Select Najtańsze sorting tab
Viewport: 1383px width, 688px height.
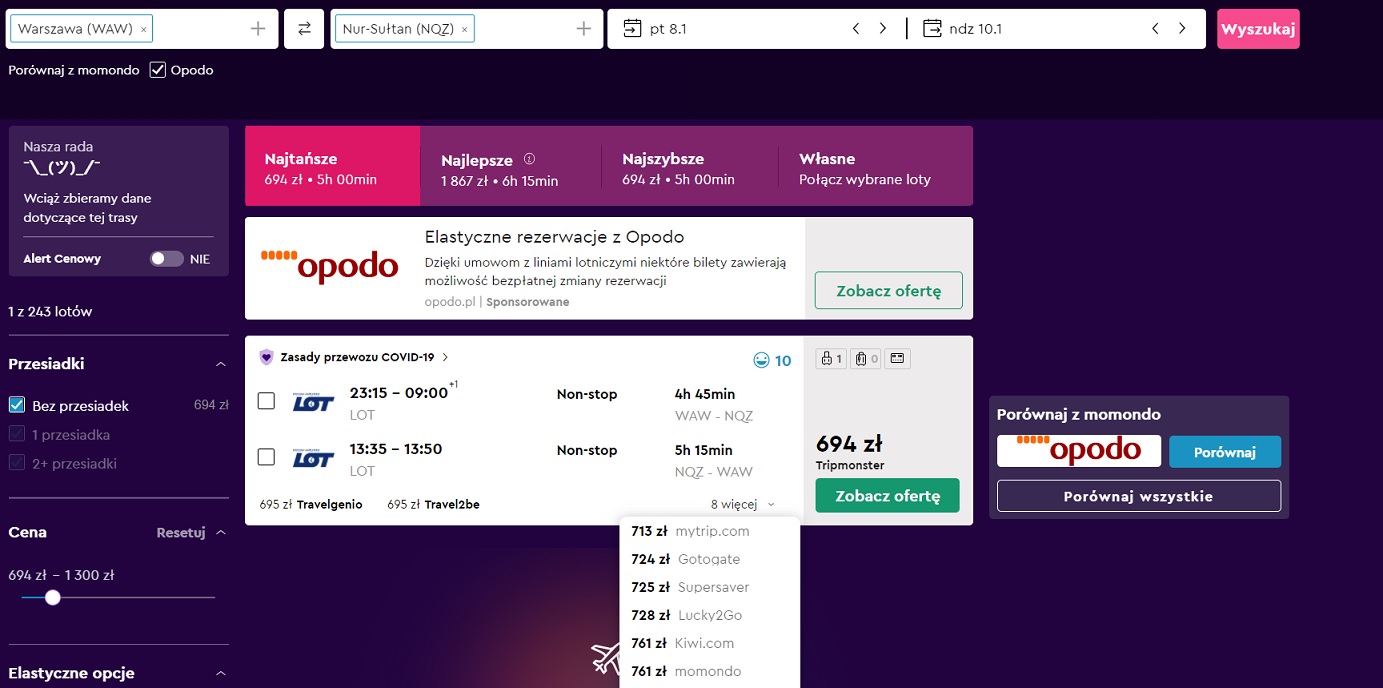pos(332,166)
